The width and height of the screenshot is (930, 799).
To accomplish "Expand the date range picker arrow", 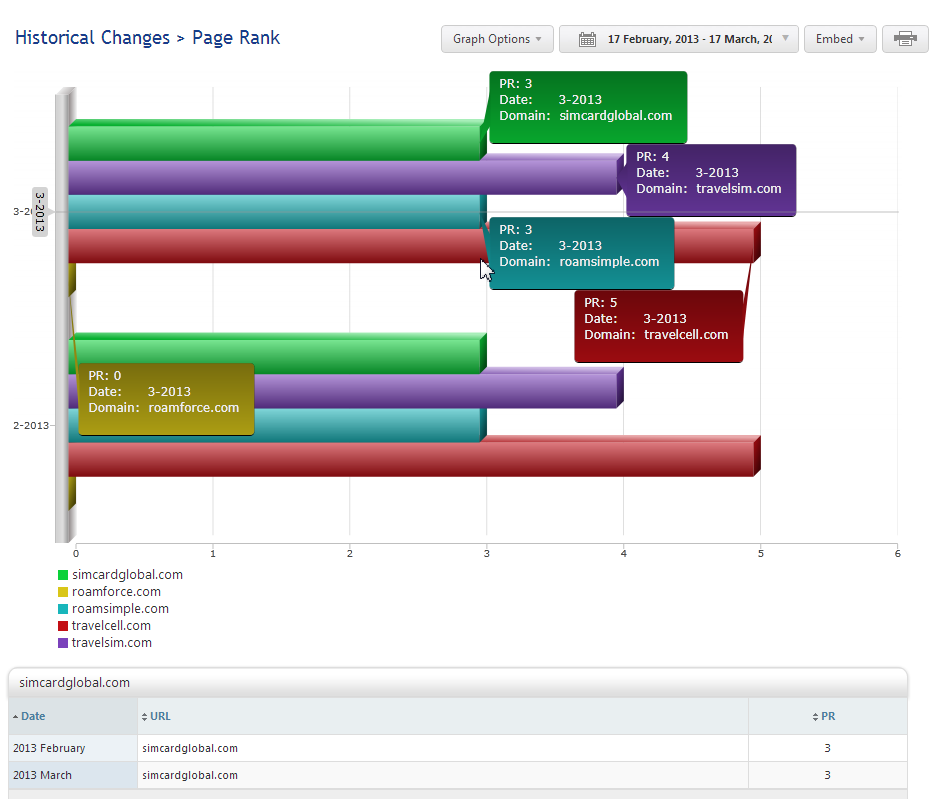I will (785, 39).
